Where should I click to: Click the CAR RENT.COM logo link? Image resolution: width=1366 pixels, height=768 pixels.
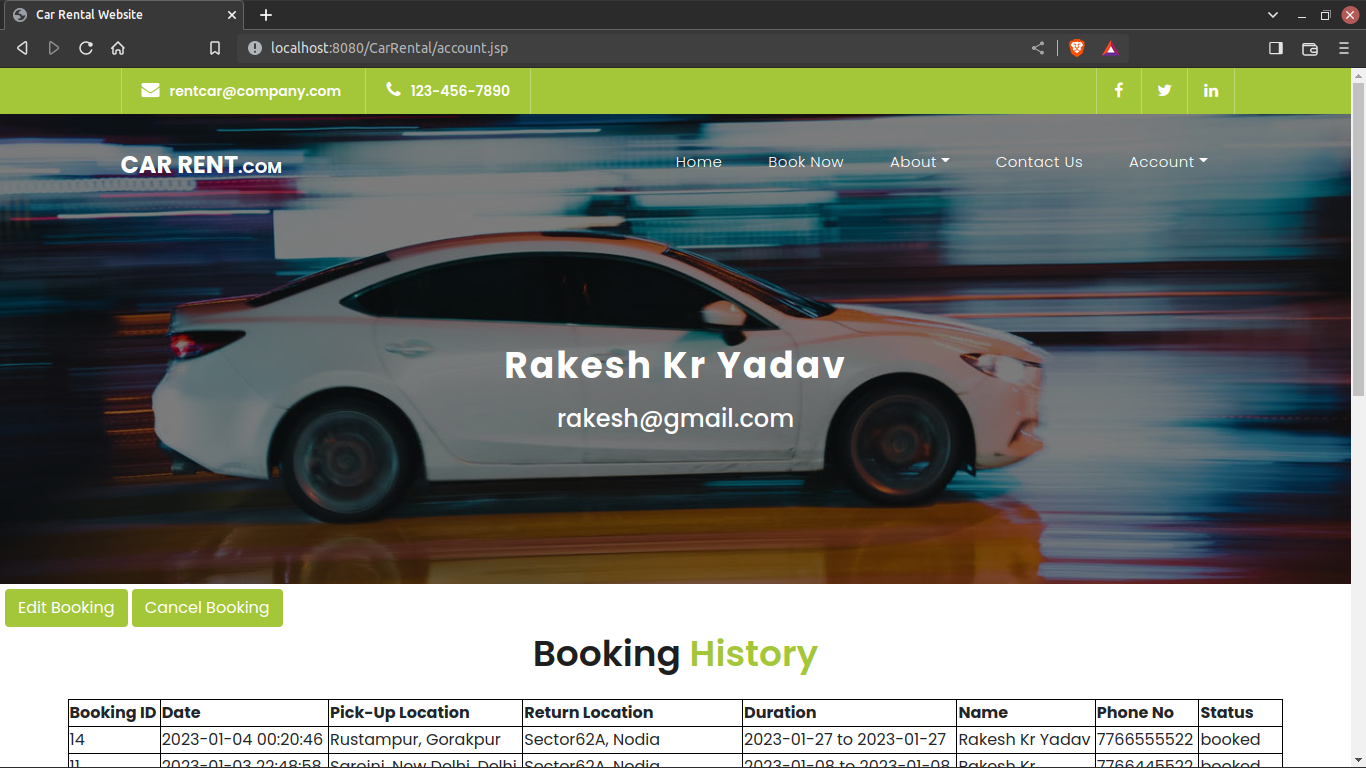pyautogui.click(x=201, y=165)
